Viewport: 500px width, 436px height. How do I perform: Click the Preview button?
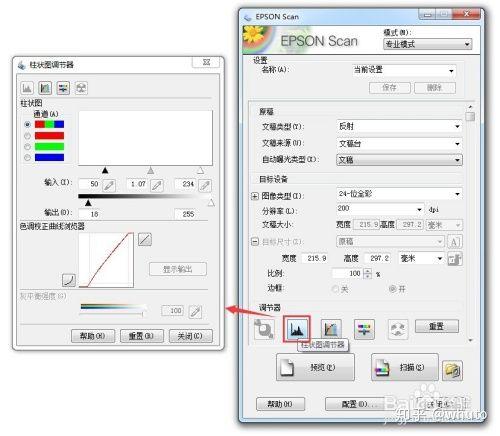pyautogui.click(x=315, y=367)
